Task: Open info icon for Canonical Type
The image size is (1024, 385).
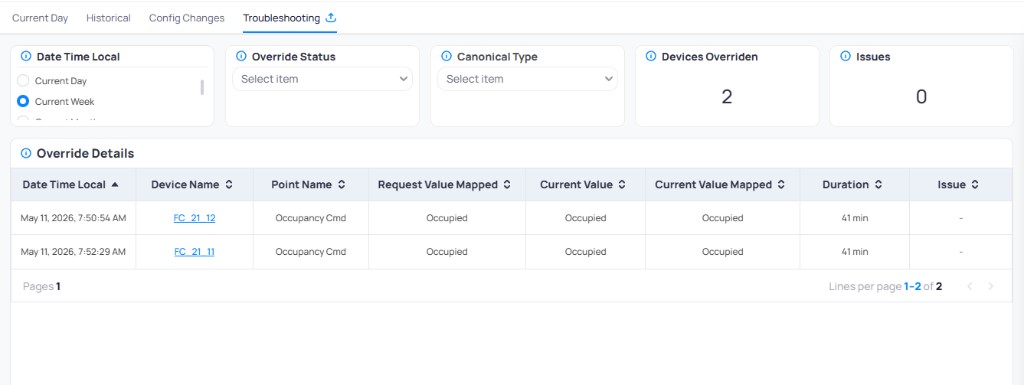Action: [x=447, y=56]
